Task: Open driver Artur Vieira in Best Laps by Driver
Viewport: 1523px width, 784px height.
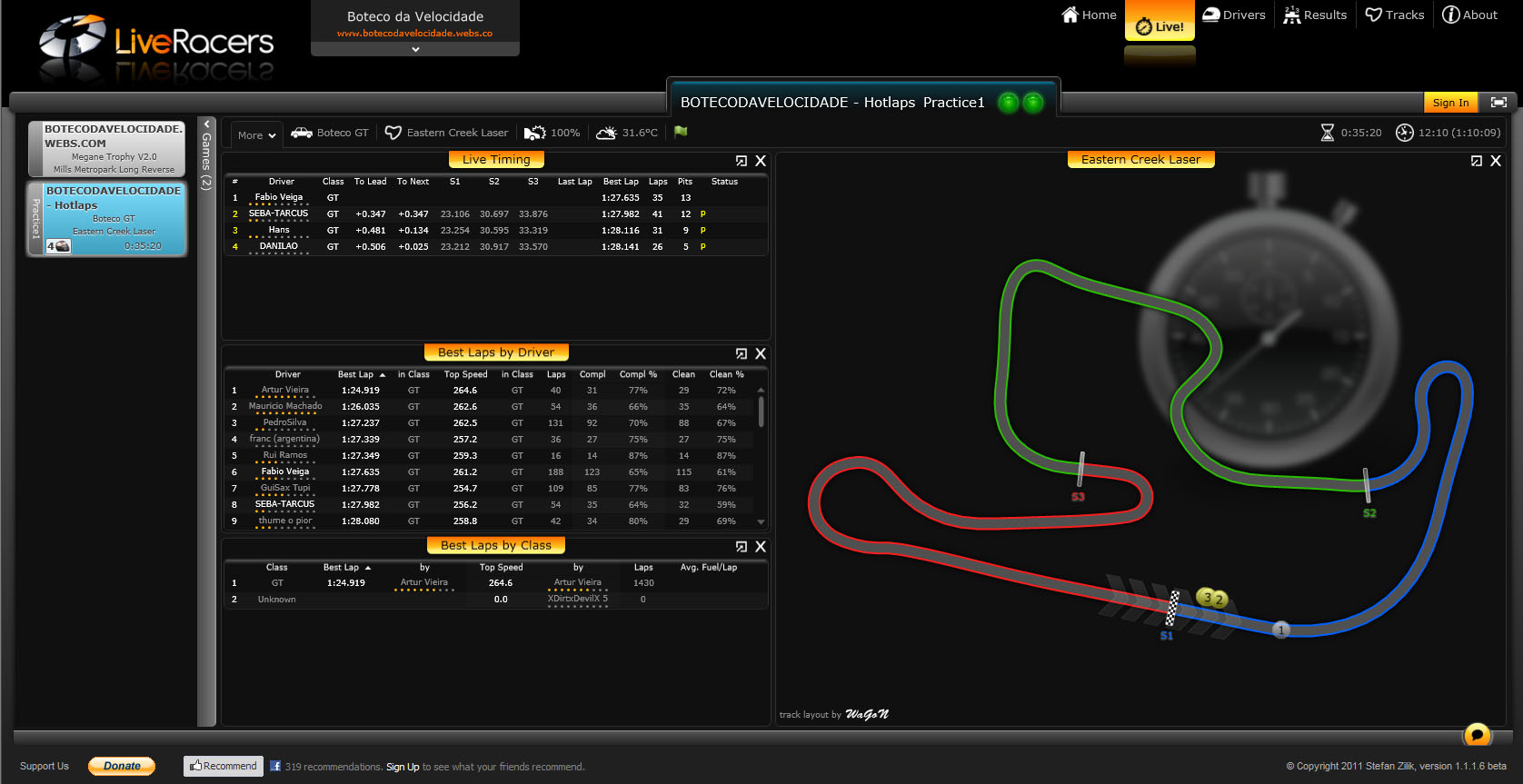Action: point(285,390)
